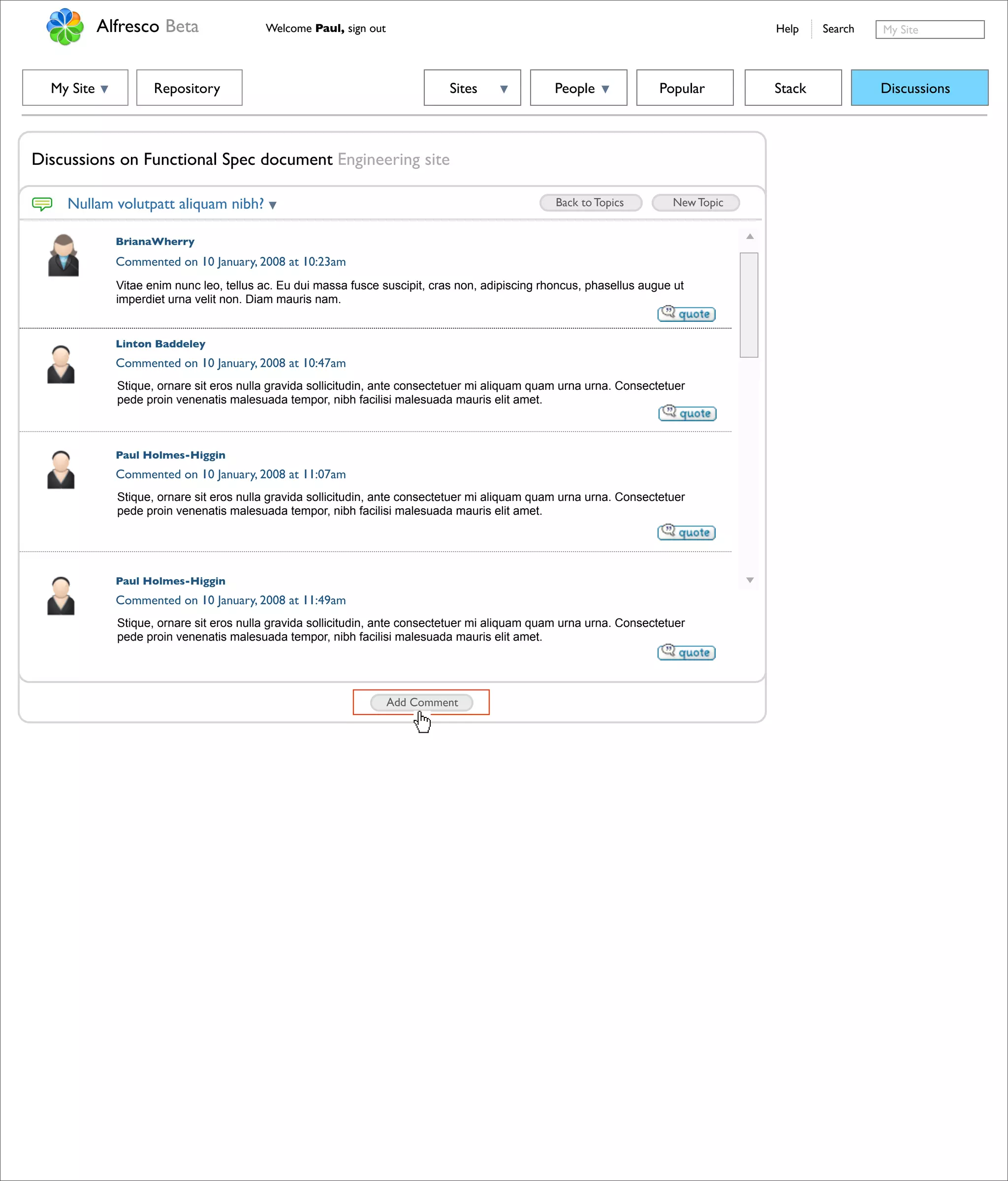Click the Alfresco flower logo
The image size is (1008, 1181).
(x=65, y=27)
